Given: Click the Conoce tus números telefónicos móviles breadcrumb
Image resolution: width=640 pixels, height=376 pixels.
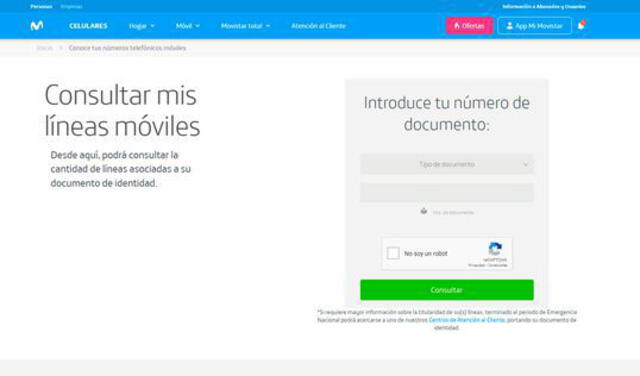Looking at the screenshot, I should click(127, 48).
